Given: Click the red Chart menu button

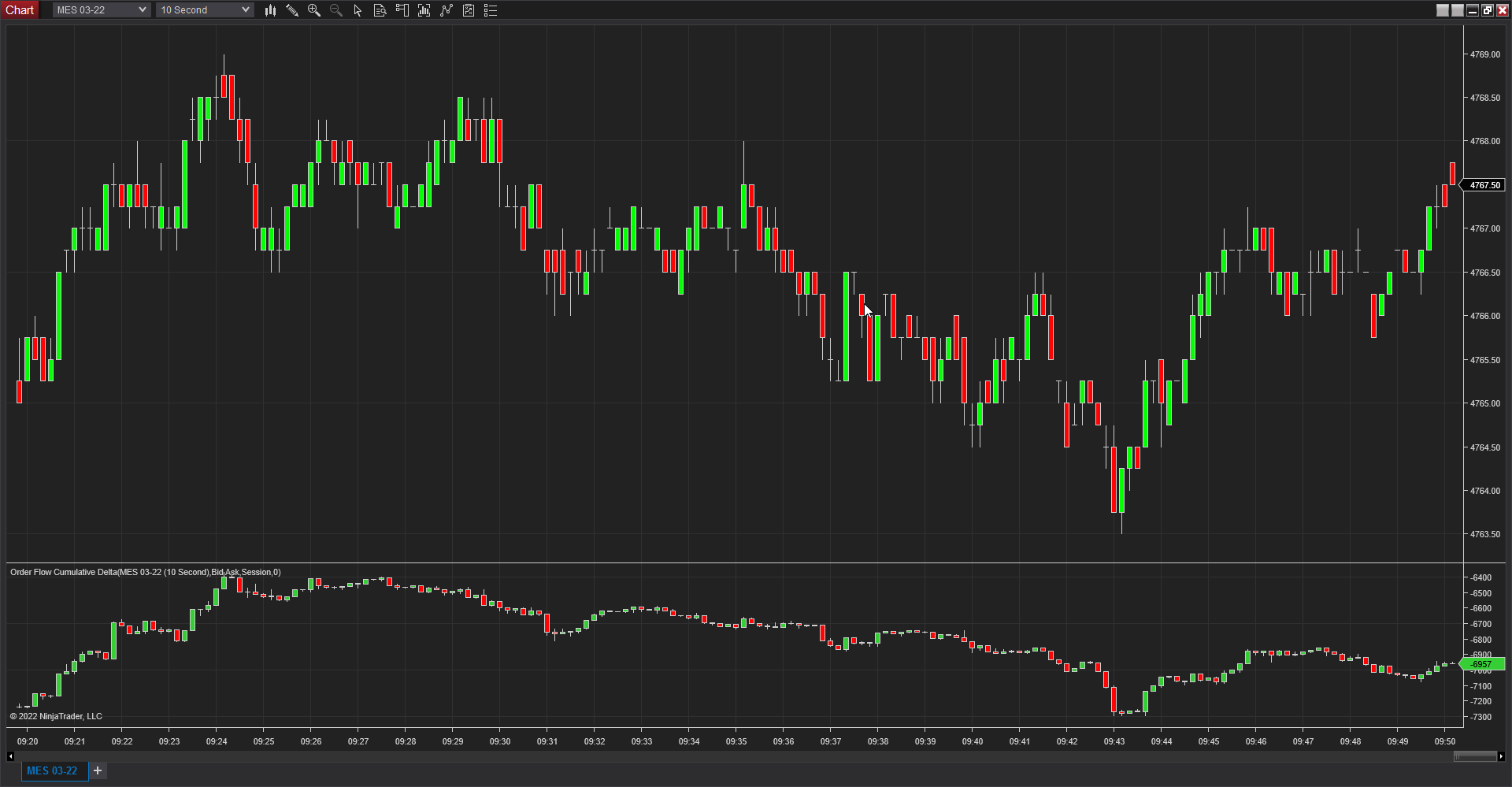Looking at the screenshot, I should pos(20,10).
